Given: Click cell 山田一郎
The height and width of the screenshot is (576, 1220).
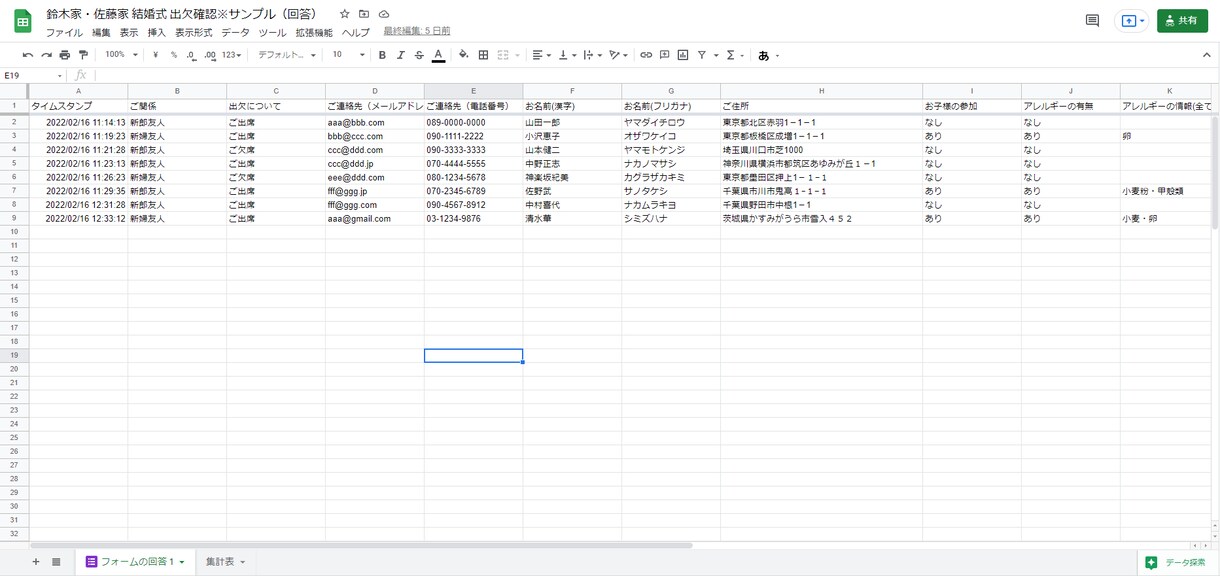Looking at the screenshot, I should click(x=572, y=122).
